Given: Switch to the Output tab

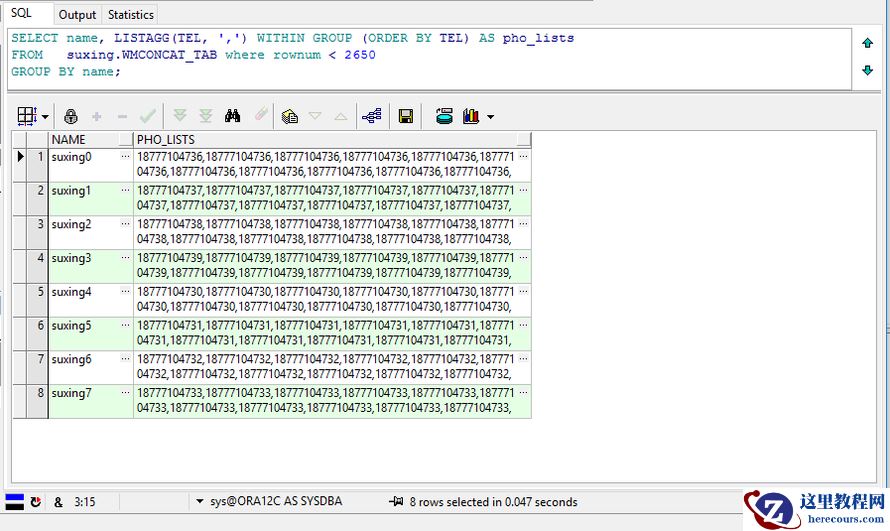Looking at the screenshot, I should [77, 14].
